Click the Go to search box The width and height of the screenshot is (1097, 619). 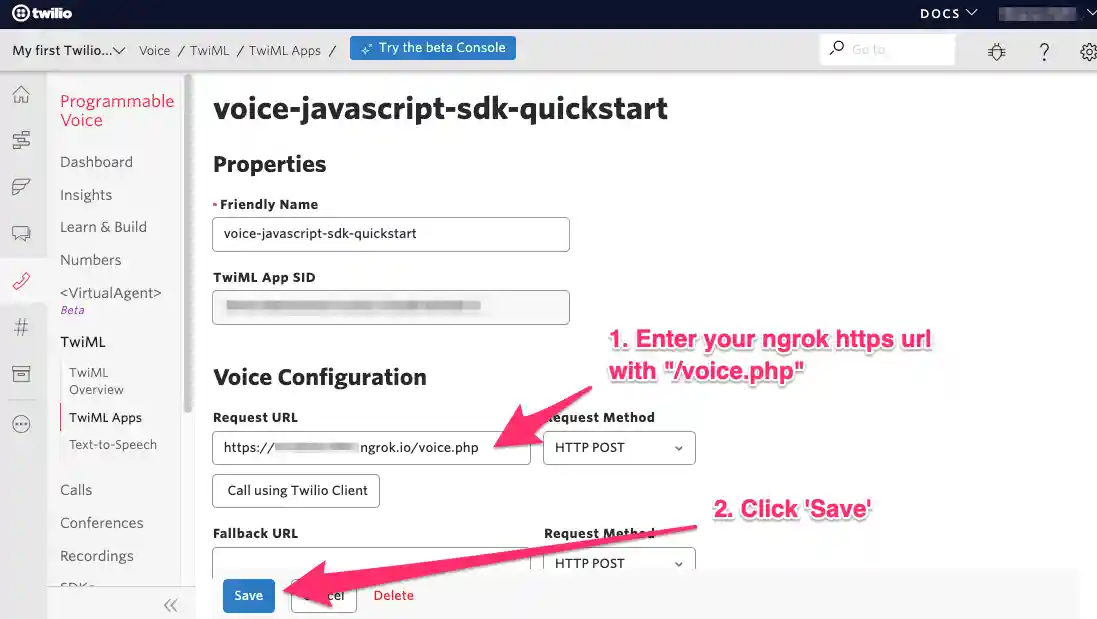coord(887,49)
